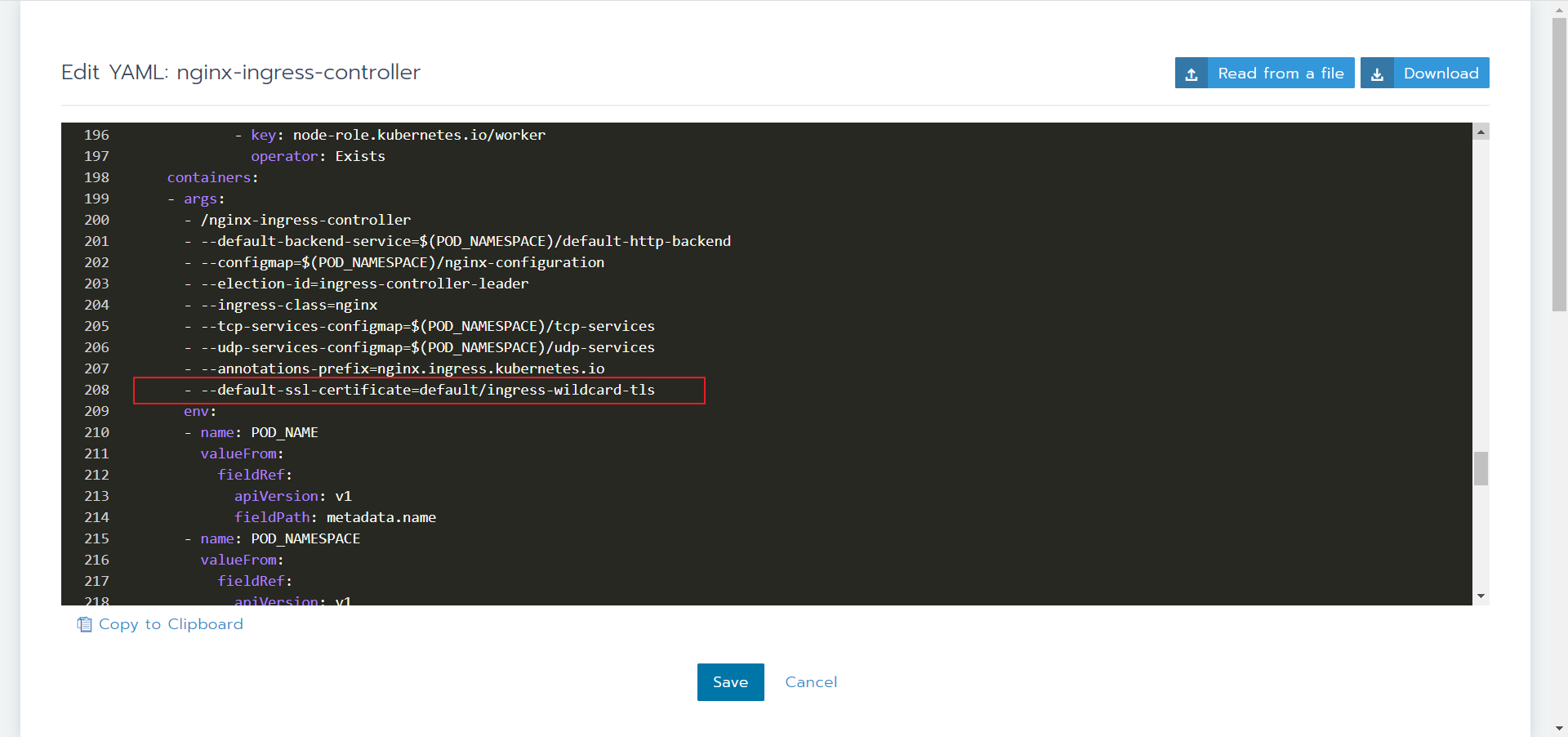
Task: Click the /nginx-ingress-controller argument line
Action: click(306, 220)
